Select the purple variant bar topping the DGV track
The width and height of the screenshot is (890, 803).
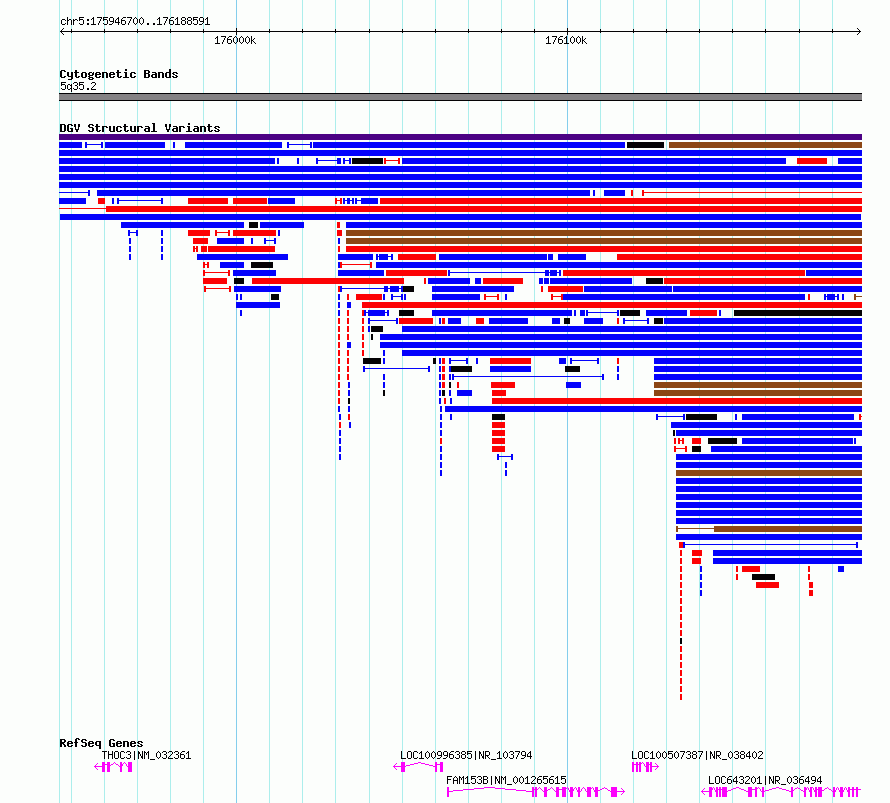click(x=460, y=137)
